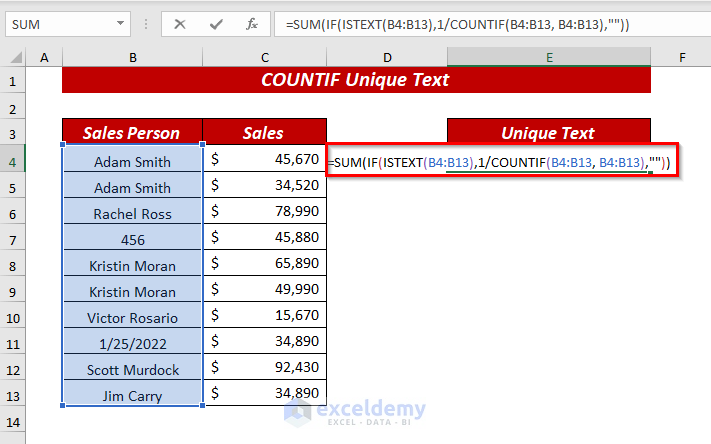Screen dimensions: 711x444
Task: Click the cell containing 92,430
Action: (x=264, y=369)
